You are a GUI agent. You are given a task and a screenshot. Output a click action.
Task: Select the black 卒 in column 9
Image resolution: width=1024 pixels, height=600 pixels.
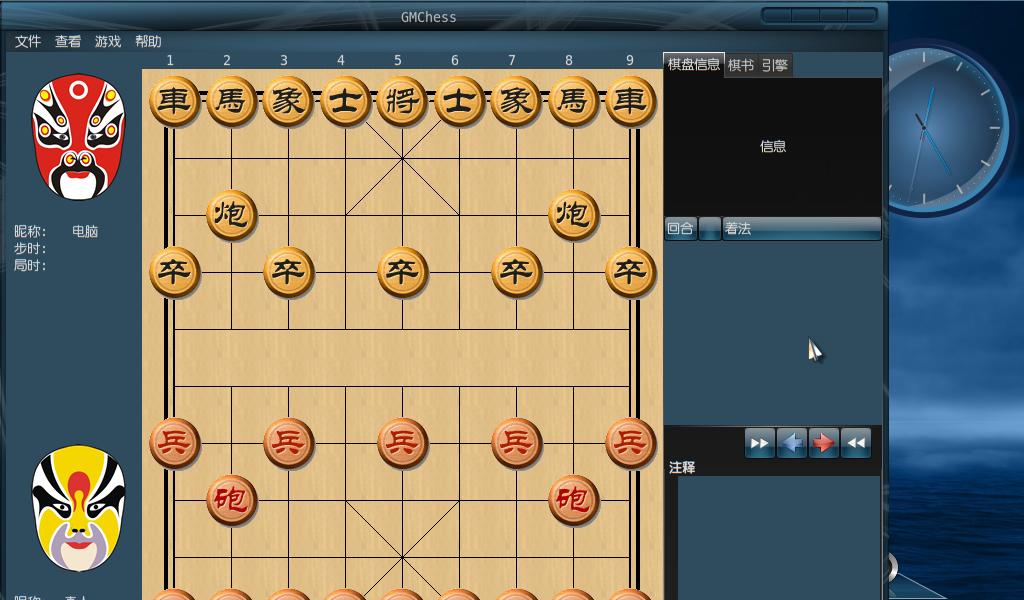tap(630, 272)
